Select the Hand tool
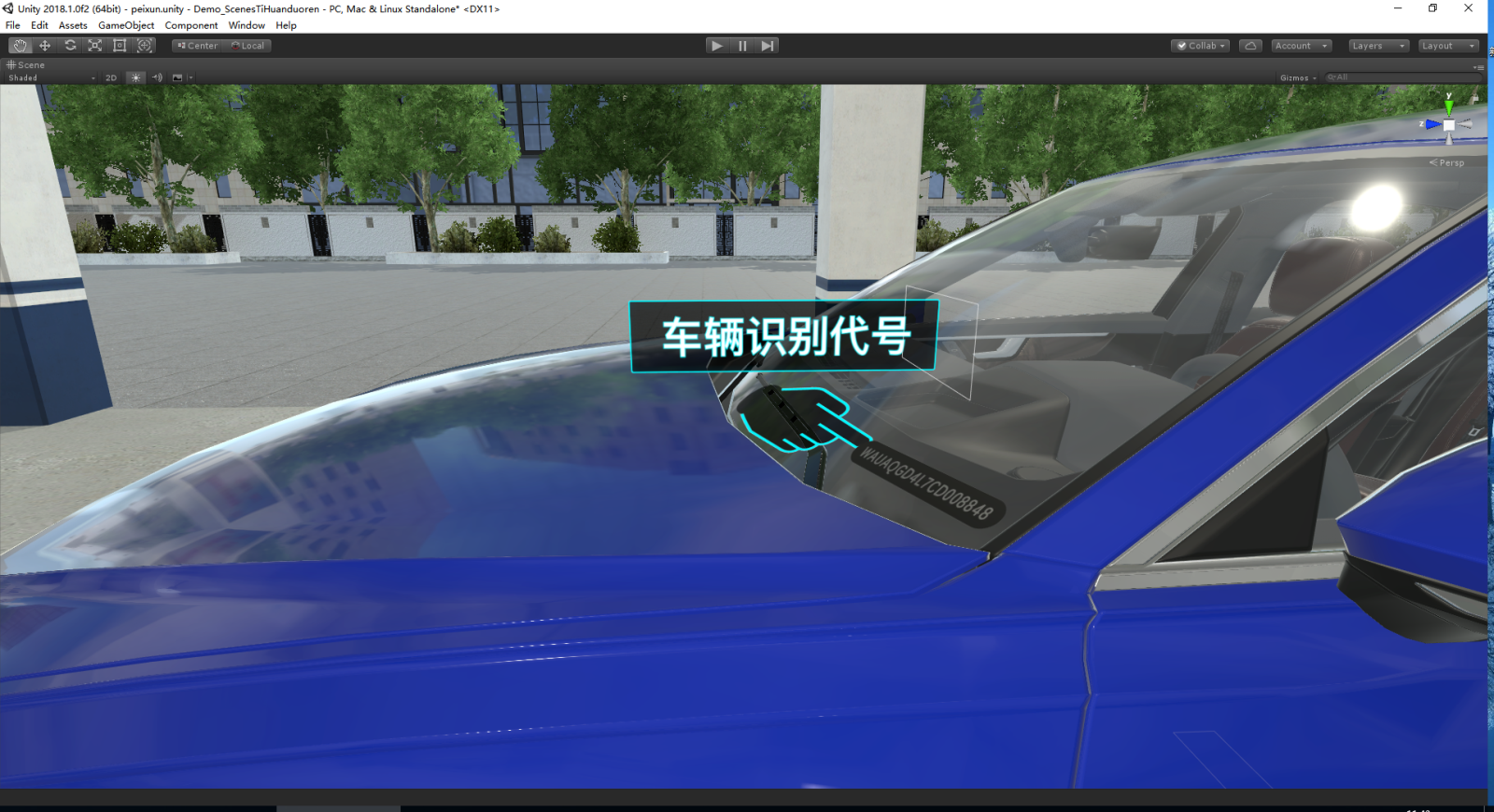 click(x=20, y=46)
